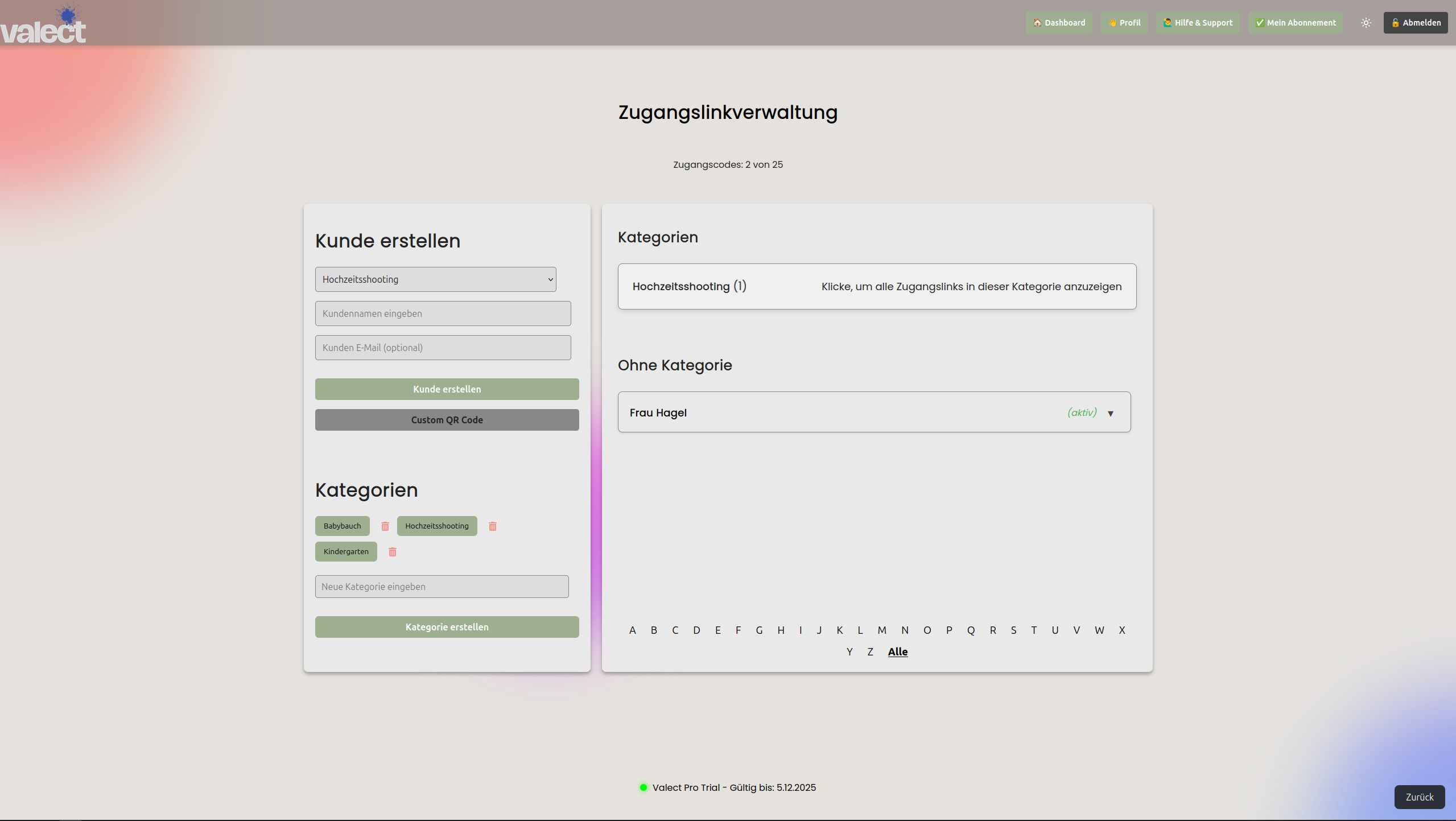Click trash icon next to Hochzeitsshooting tag
This screenshot has width=1456, height=821.
tap(493, 526)
